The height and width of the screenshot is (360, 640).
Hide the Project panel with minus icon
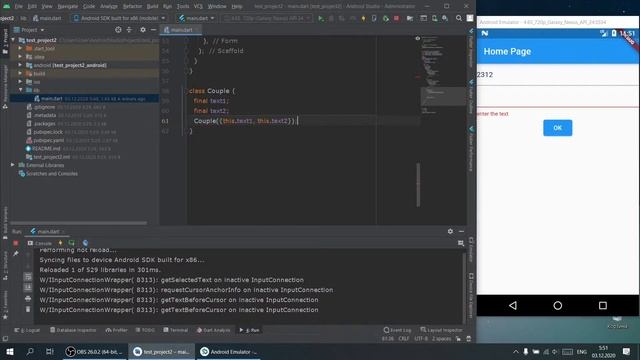pos(153,30)
